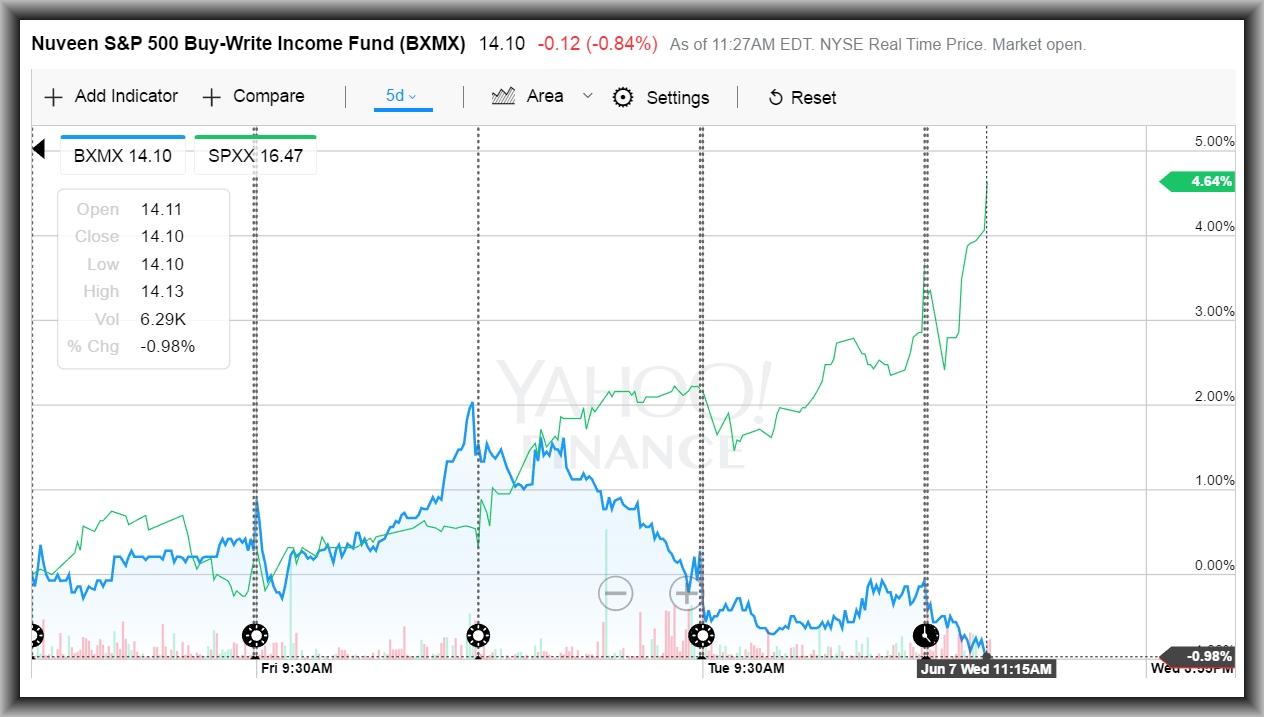Click the Compare label
The height and width of the screenshot is (717, 1264).
tap(269, 96)
